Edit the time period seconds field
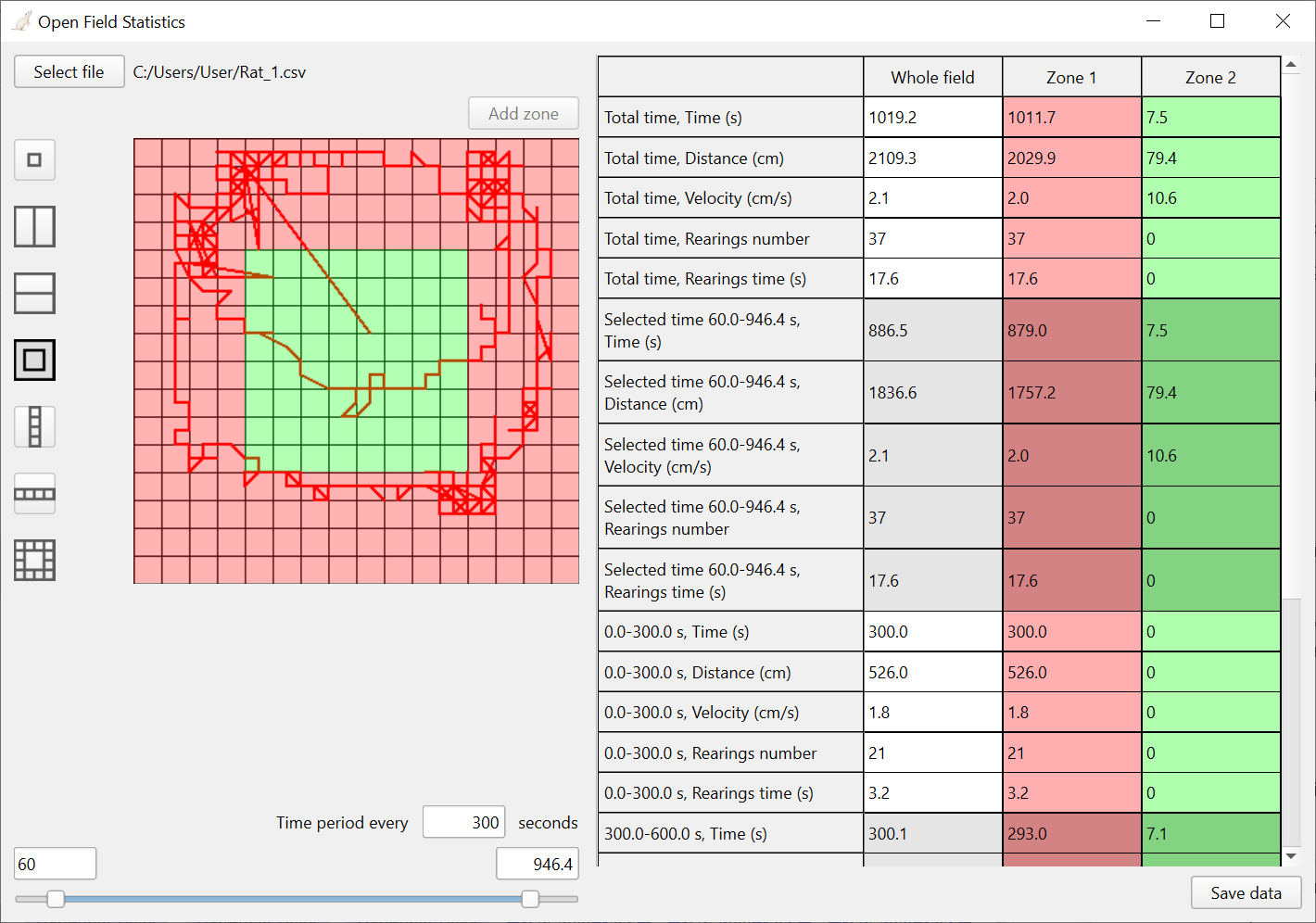 [x=463, y=822]
